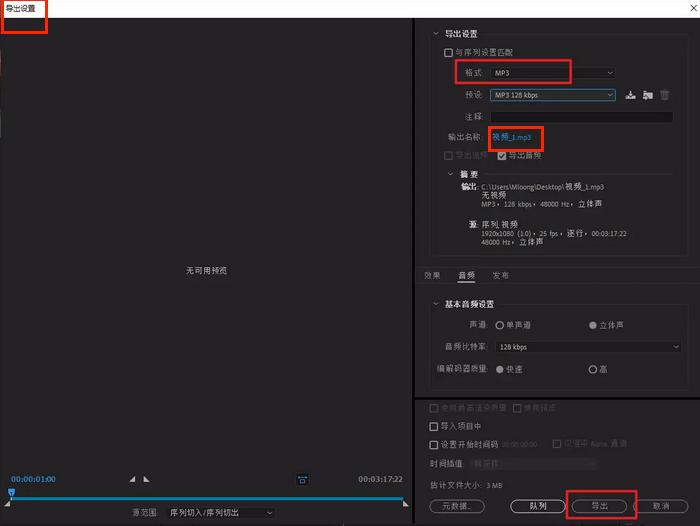Toggle the 仅渲染 Alpha 通道 checkbox

click(557, 444)
